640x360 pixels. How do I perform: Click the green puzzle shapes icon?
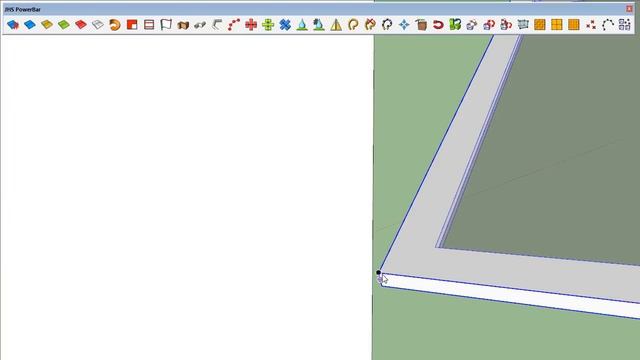point(455,25)
